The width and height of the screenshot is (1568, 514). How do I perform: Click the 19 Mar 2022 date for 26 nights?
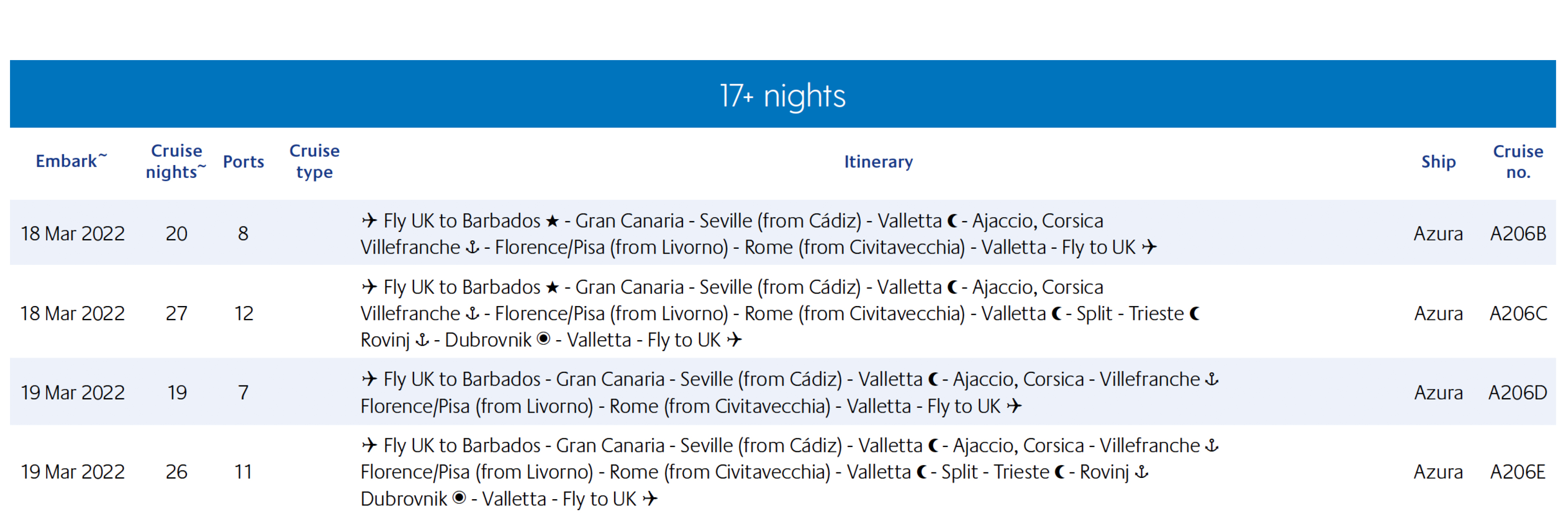coord(72,472)
